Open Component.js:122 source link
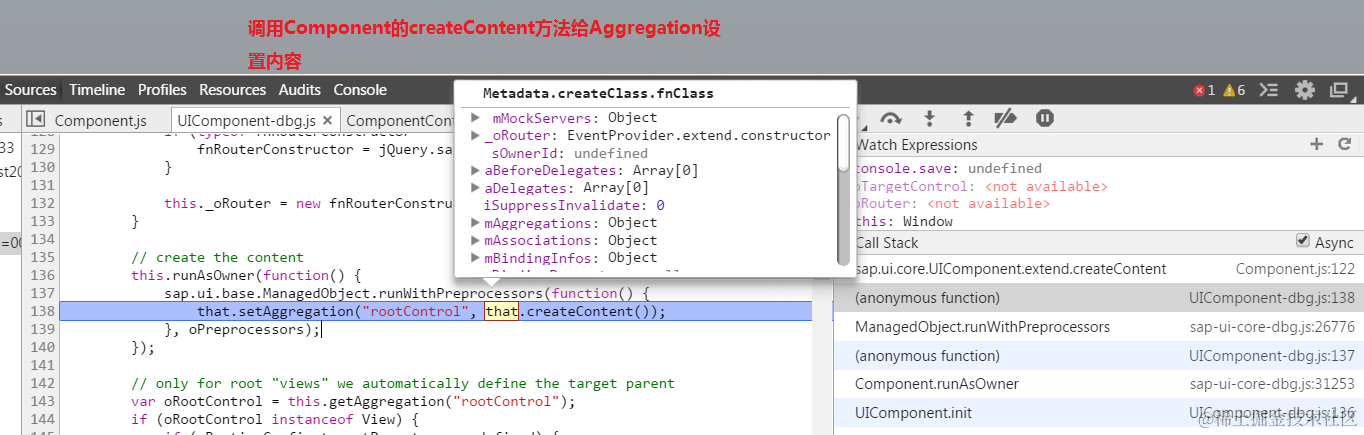This screenshot has width=1364, height=435. tap(1295, 269)
